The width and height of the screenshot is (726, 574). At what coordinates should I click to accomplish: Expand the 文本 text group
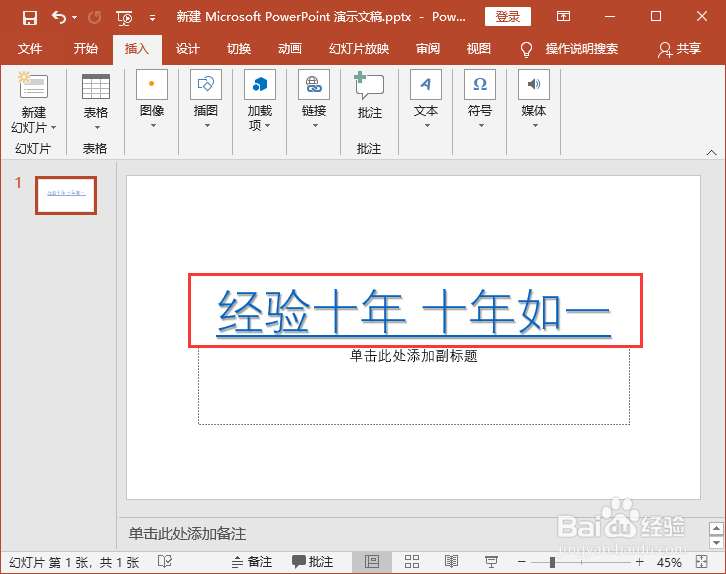tap(426, 100)
